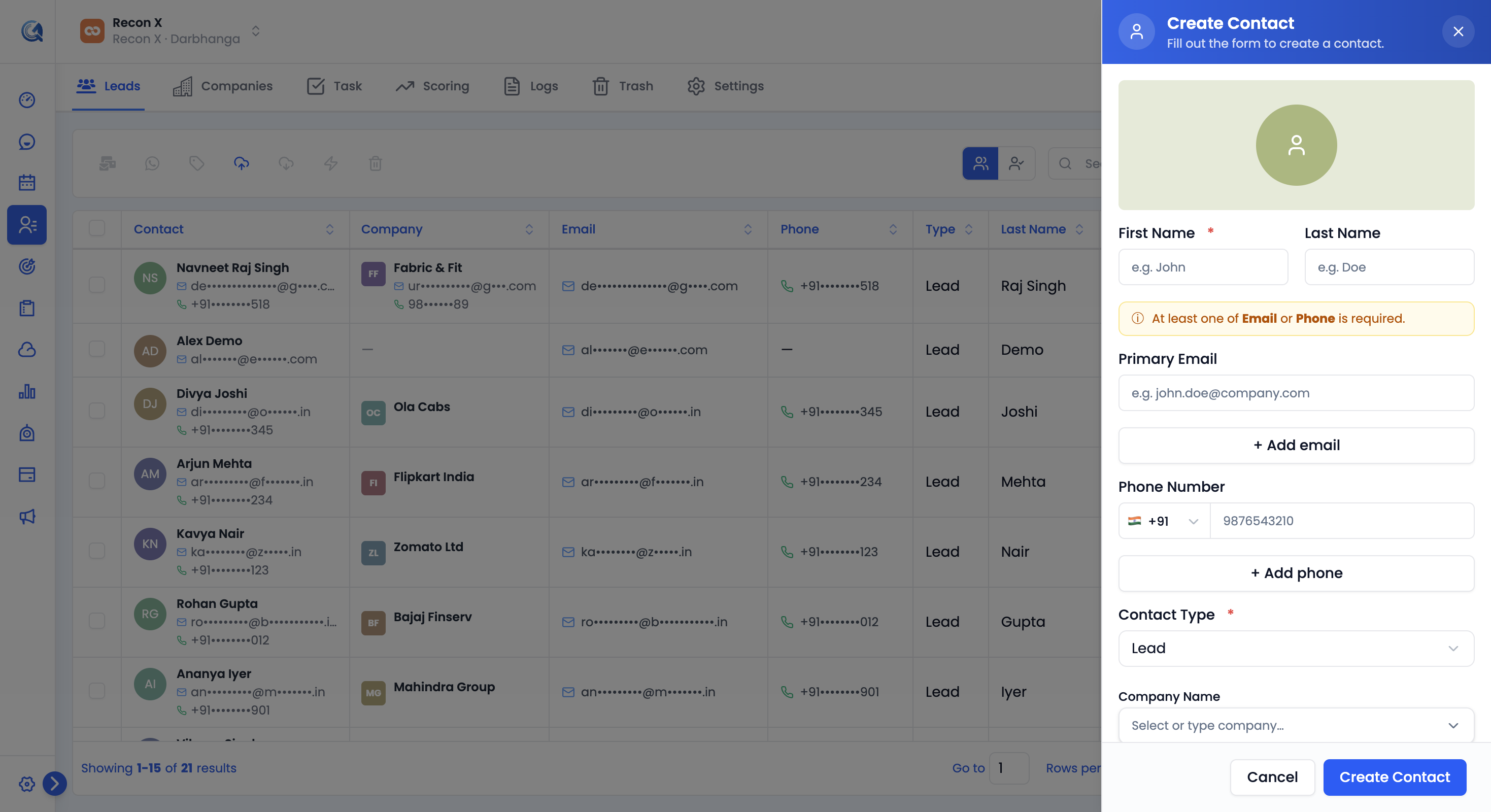The width and height of the screenshot is (1491, 812).
Task: Click the + Add phone button
Action: coord(1296,573)
